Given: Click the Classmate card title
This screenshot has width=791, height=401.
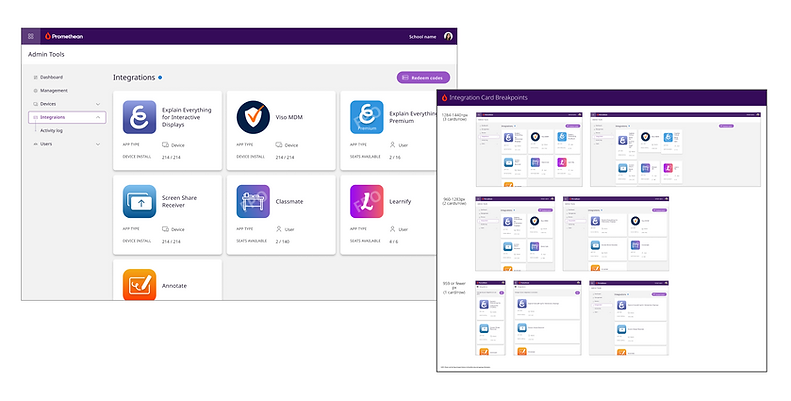Looking at the screenshot, I should click(289, 201).
